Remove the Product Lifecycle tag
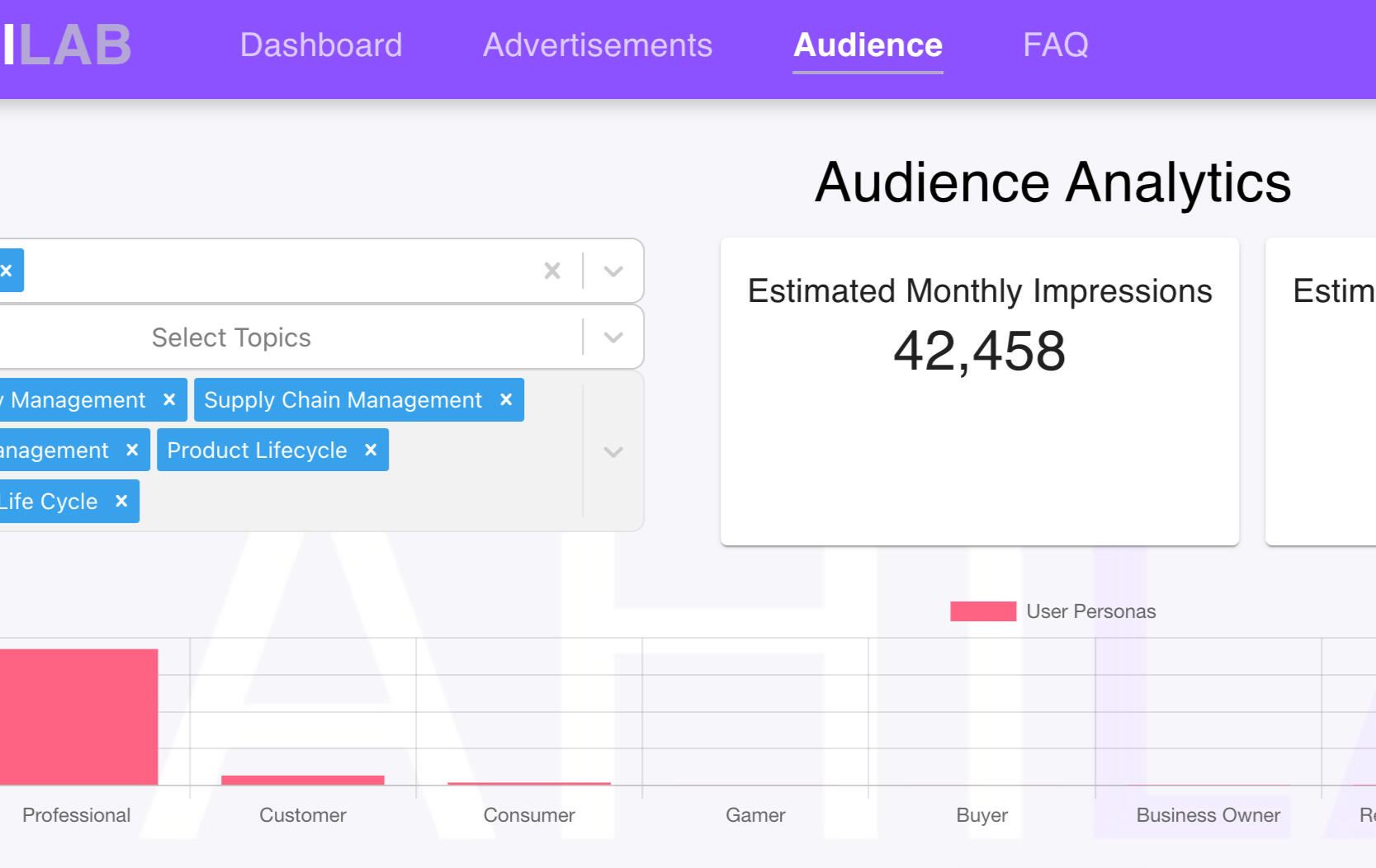This screenshot has height=868, width=1376. [371, 450]
